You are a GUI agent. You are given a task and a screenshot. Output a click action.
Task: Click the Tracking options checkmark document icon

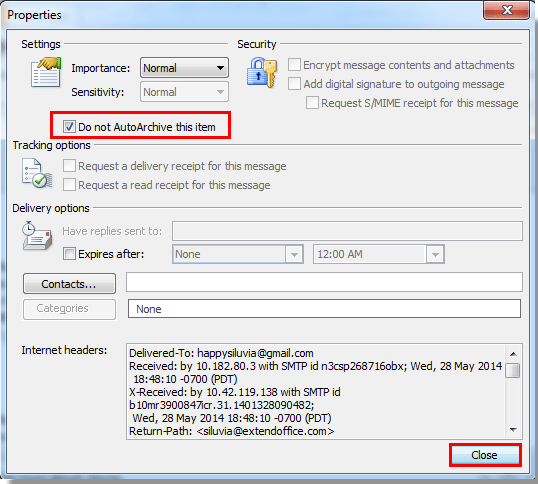37,173
